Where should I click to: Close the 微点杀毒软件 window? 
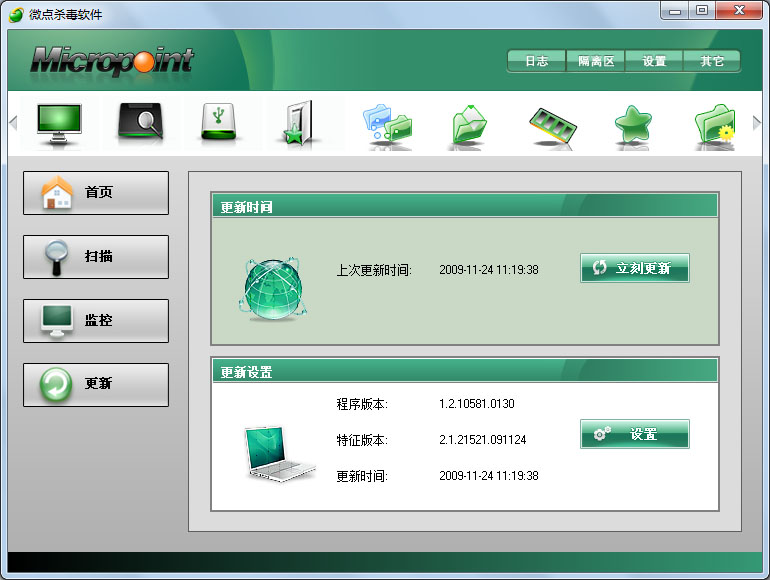pyautogui.click(x=739, y=11)
